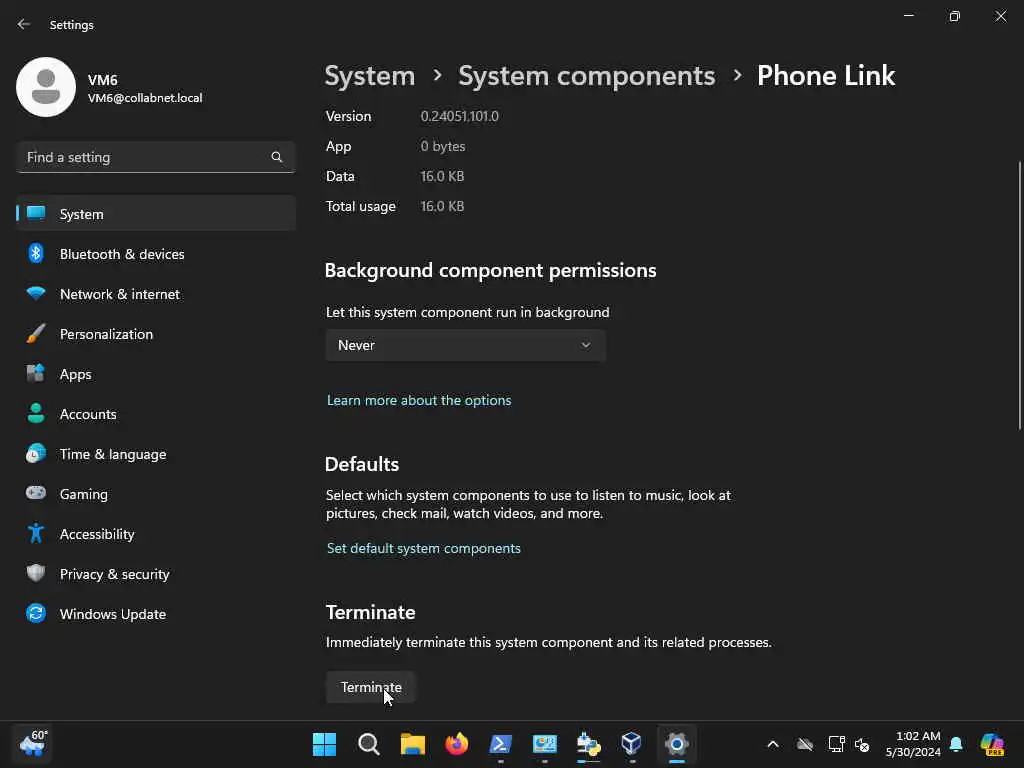The width and height of the screenshot is (1024, 768).
Task: Click the VM6@collabnet.local account text
Action: pos(145,98)
